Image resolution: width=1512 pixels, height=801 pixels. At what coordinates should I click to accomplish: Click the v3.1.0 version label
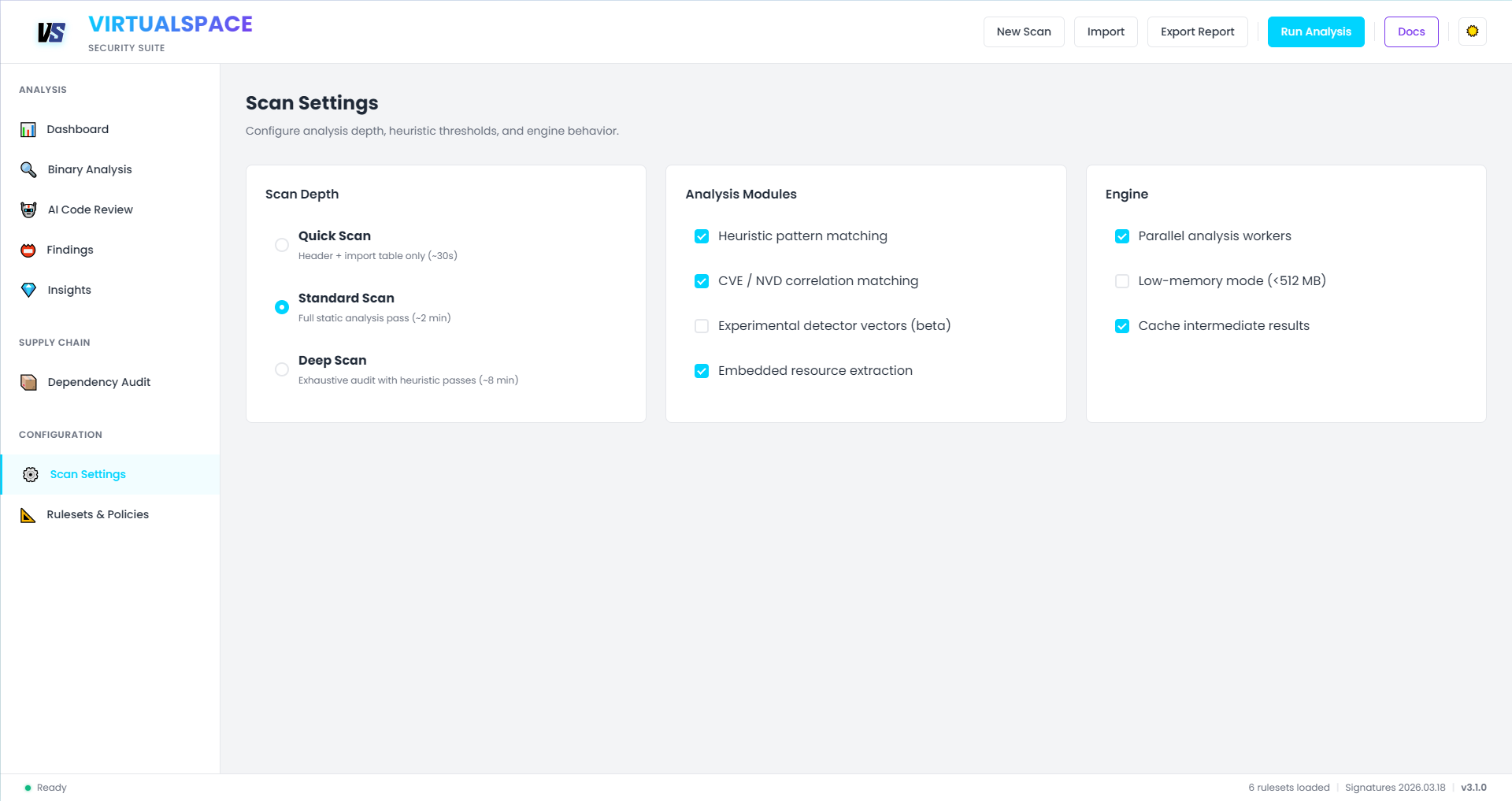click(x=1473, y=788)
